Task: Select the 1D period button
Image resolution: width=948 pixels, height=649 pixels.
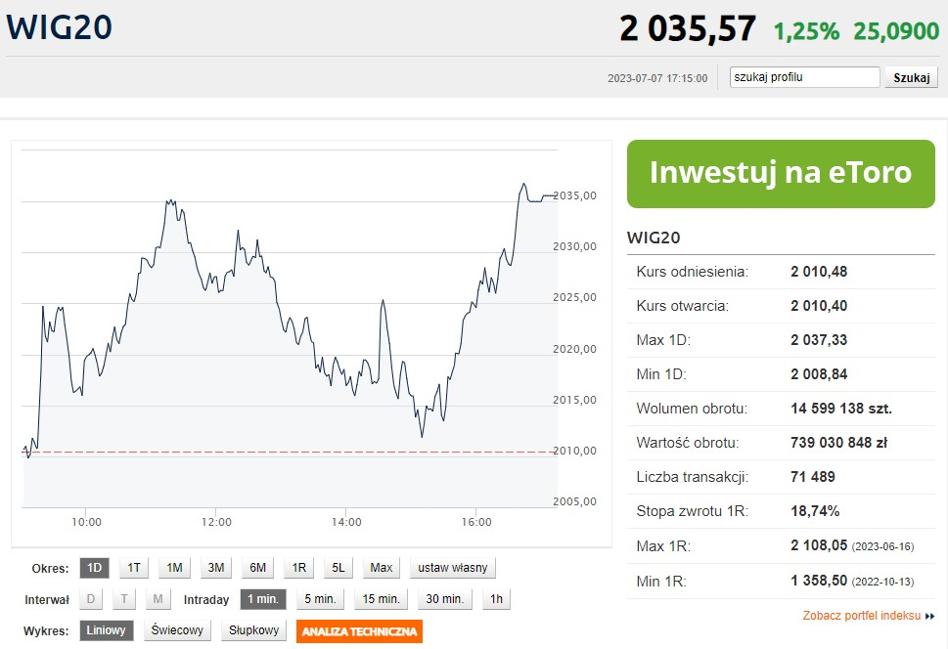Action: click(x=94, y=568)
